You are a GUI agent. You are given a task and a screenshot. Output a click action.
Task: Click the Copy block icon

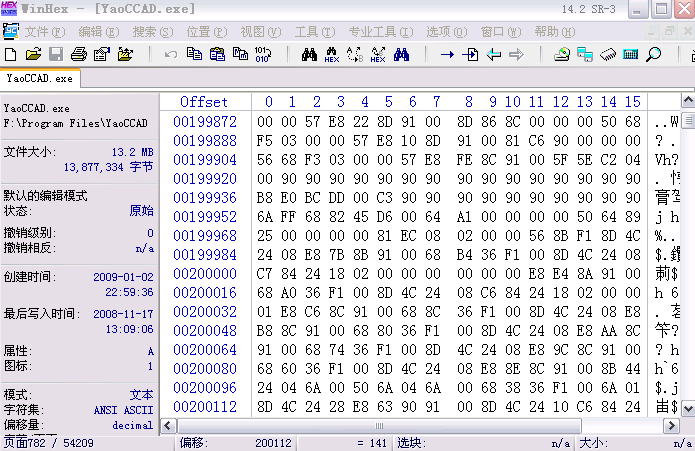(194, 54)
